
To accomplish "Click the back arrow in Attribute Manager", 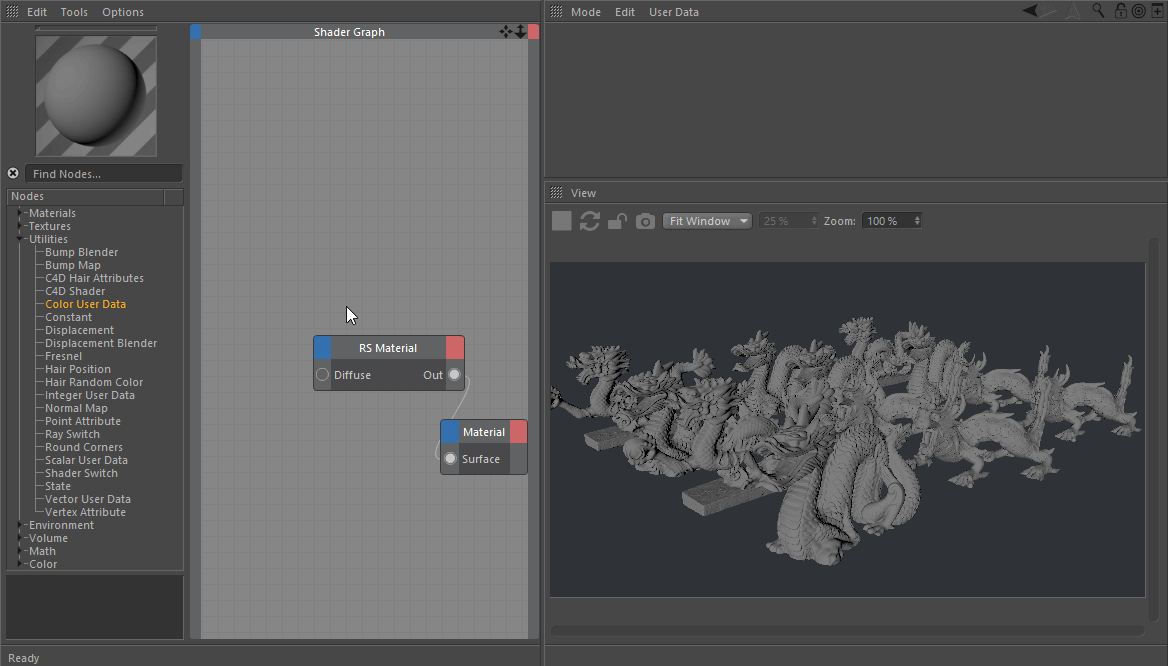I will [1030, 11].
